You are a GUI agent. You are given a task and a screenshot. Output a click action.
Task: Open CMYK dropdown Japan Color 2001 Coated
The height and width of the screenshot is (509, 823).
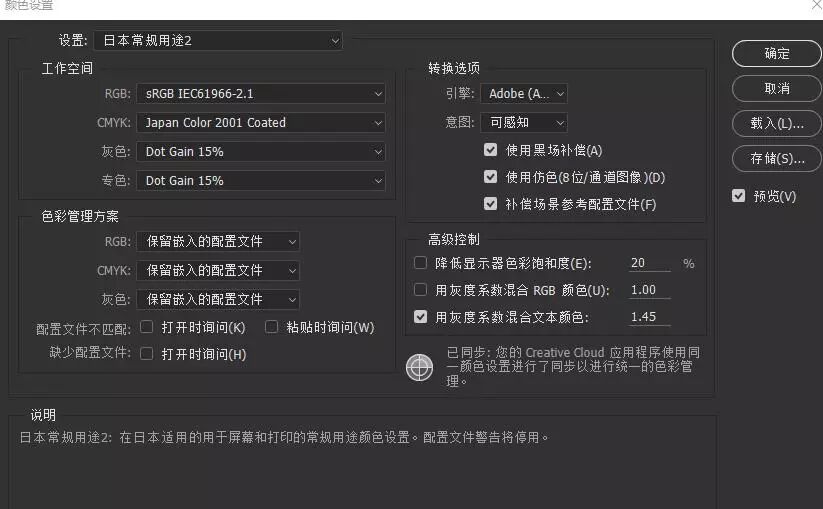[x=261, y=122]
